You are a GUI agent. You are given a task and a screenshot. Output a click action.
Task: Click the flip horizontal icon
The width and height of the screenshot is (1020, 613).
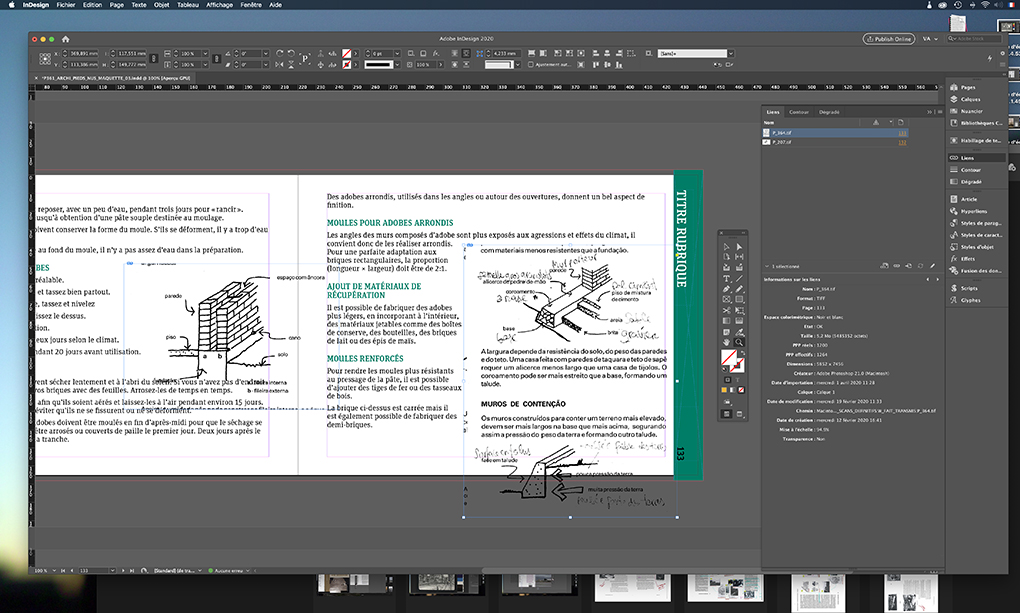click(280, 64)
